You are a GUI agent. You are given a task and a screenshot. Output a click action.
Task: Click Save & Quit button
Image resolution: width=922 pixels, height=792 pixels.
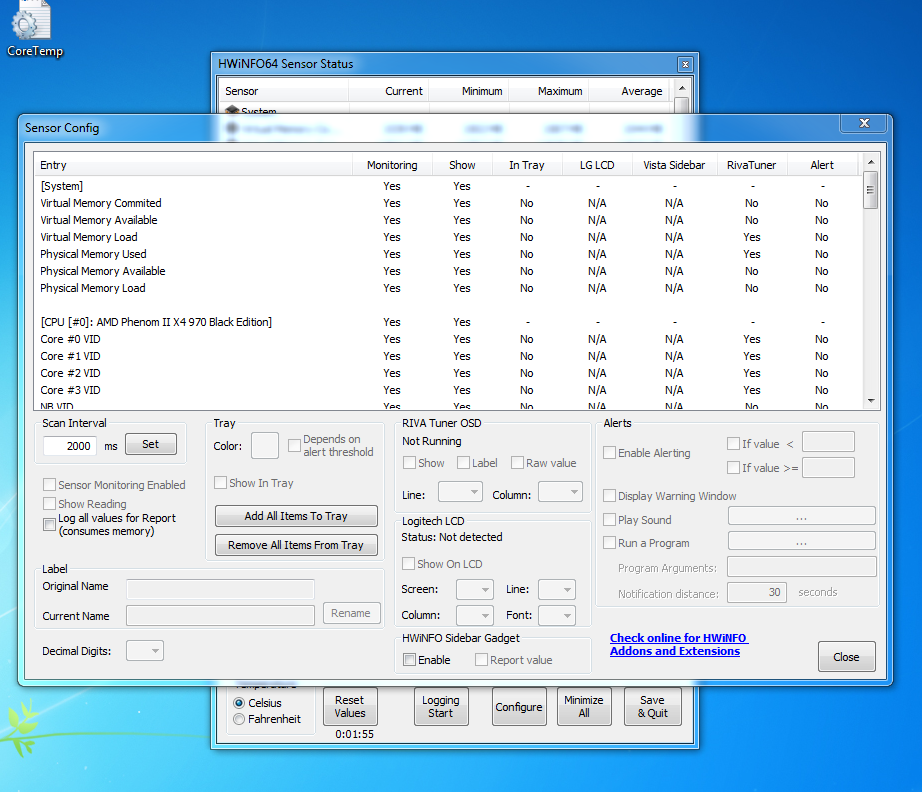click(653, 706)
